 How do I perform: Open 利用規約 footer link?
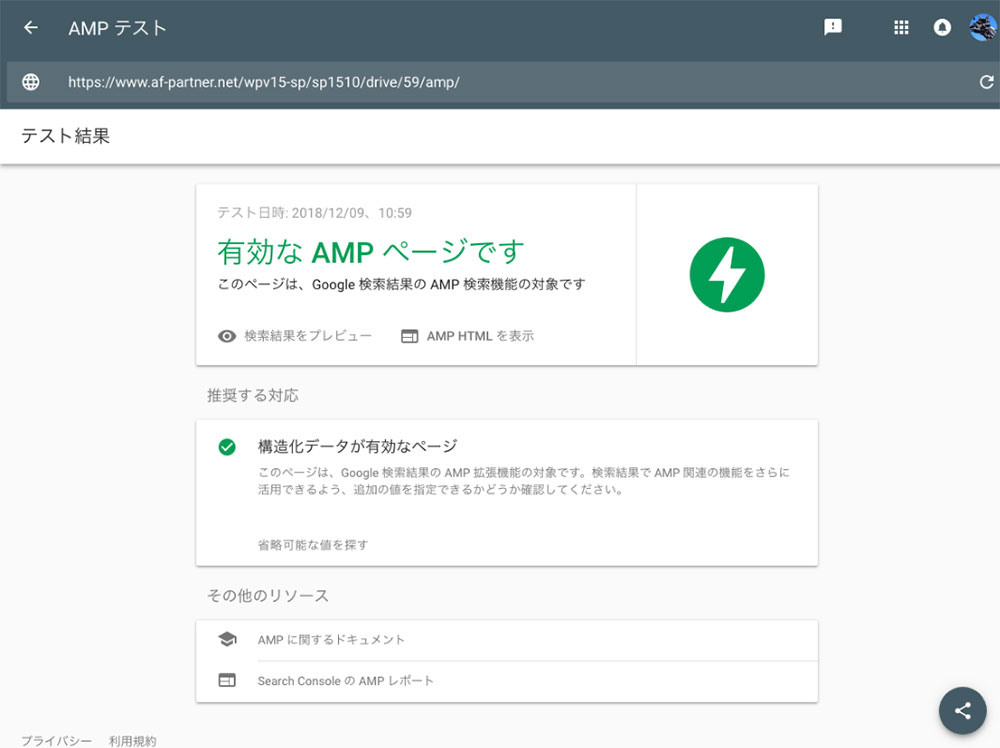pos(132,740)
